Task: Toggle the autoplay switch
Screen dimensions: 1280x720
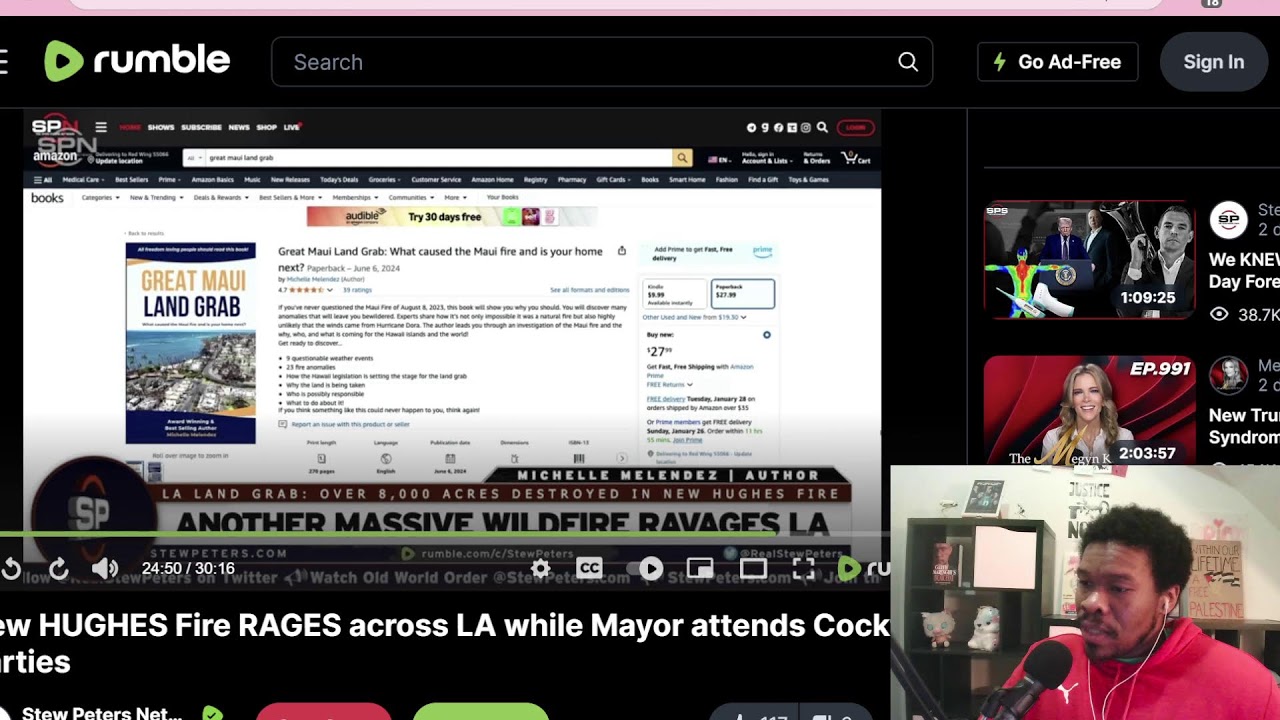Action: (x=646, y=569)
